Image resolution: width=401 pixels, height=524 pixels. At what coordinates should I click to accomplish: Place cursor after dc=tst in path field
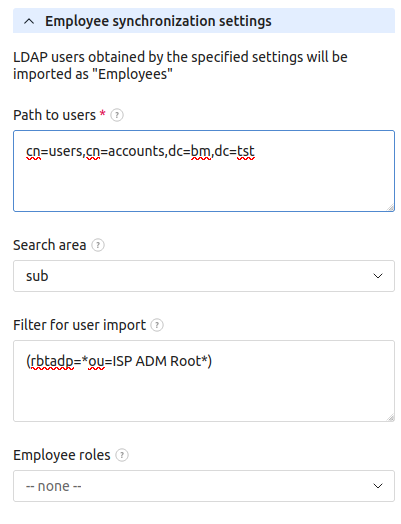[x=256, y=151]
